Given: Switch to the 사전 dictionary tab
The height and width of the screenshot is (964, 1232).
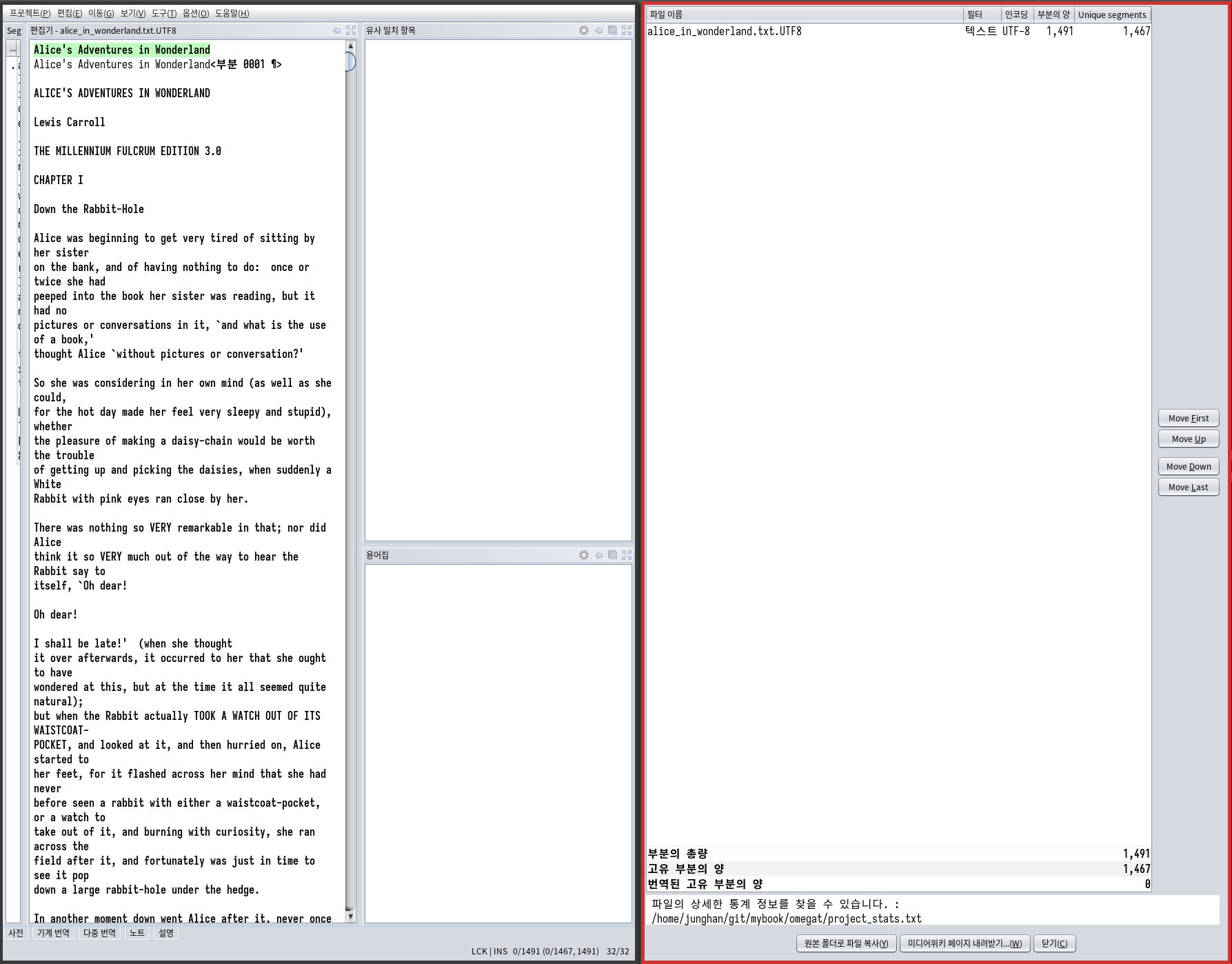Looking at the screenshot, I should click(x=16, y=933).
